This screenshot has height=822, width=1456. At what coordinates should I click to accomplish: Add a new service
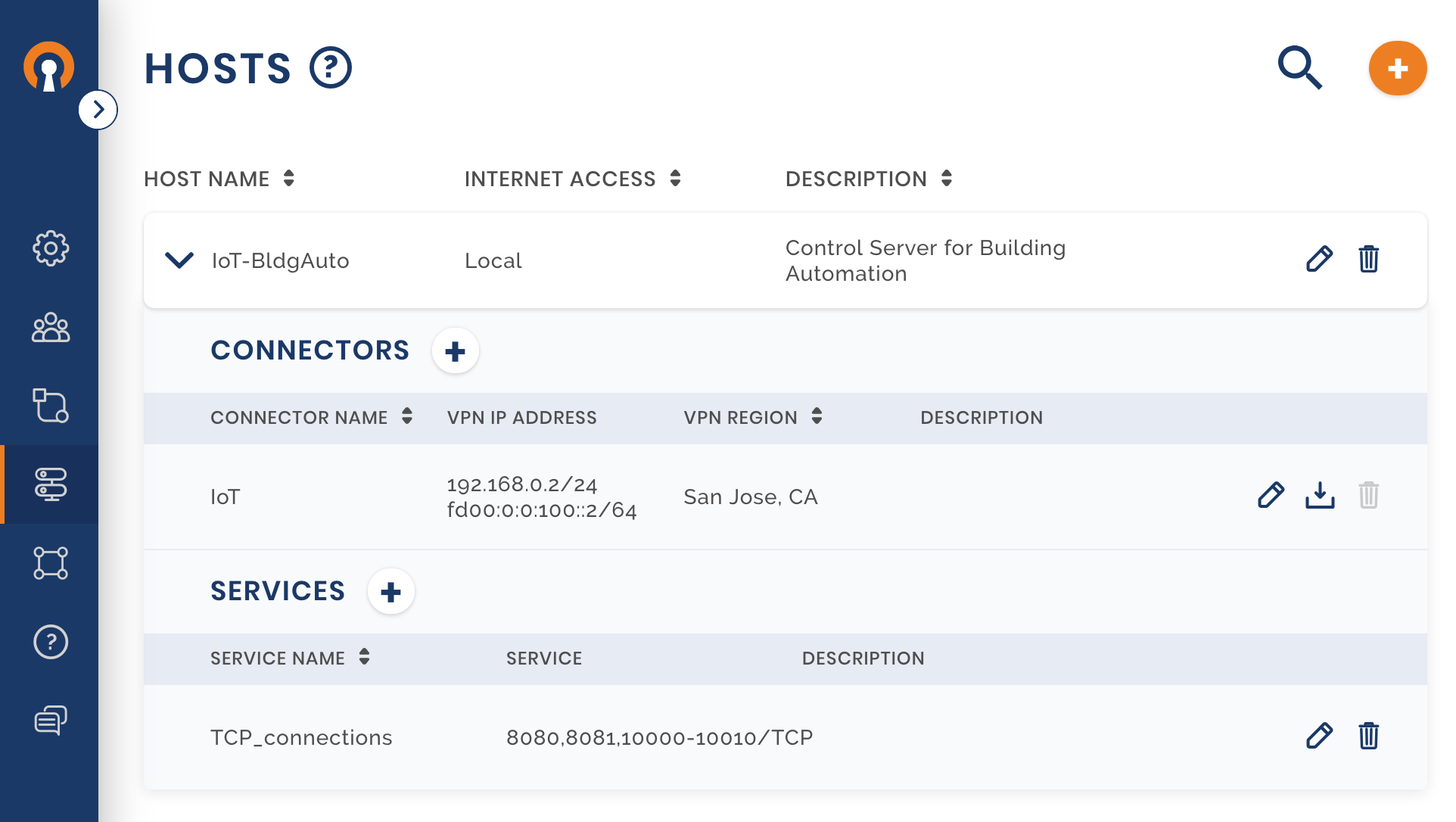tap(391, 591)
